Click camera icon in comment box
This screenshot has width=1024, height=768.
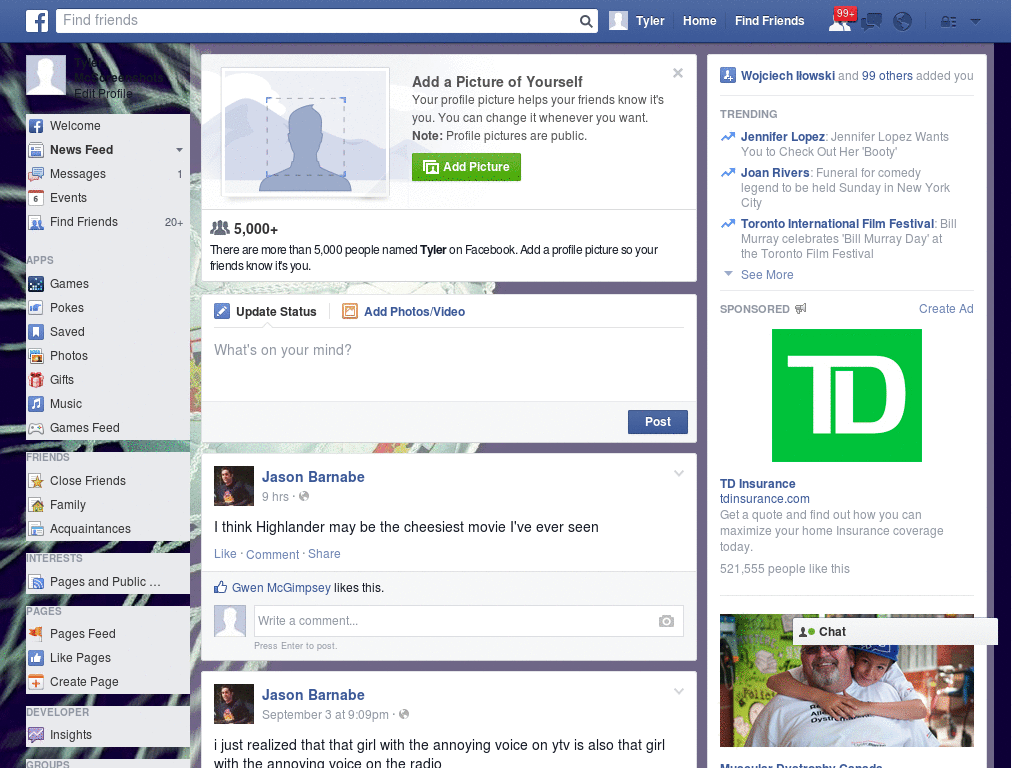666,621
